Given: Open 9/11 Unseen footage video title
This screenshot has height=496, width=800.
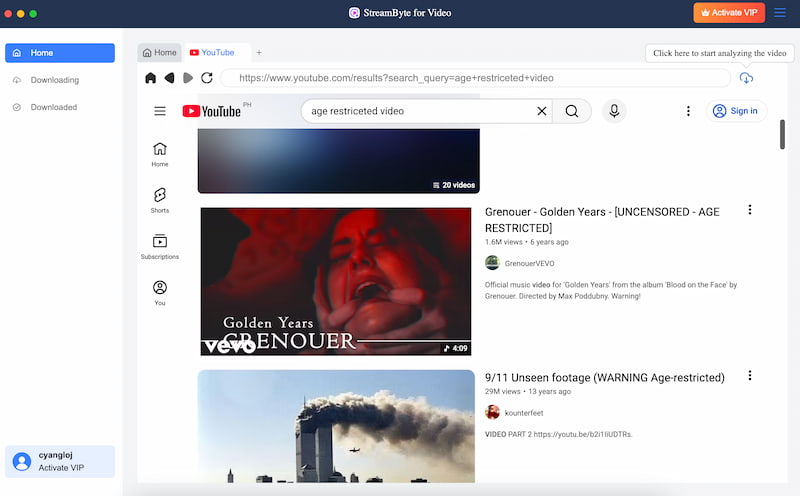Looking at the screenshot, I should coord(605,378).
